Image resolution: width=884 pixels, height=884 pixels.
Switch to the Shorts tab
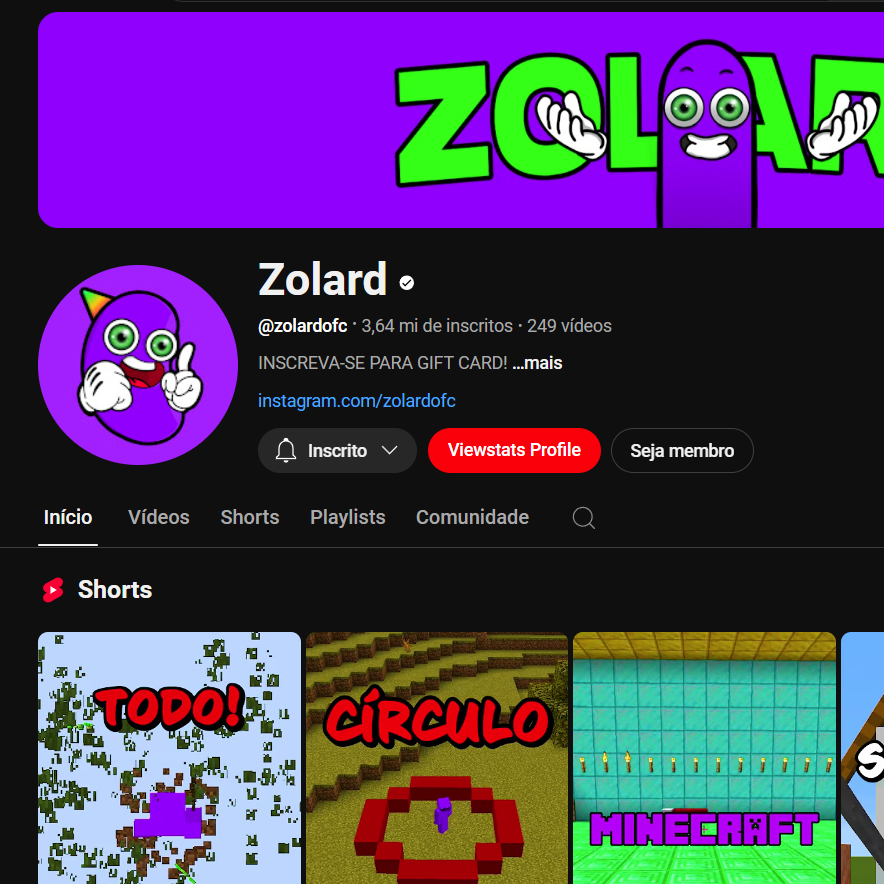click(x=250, y=518)
